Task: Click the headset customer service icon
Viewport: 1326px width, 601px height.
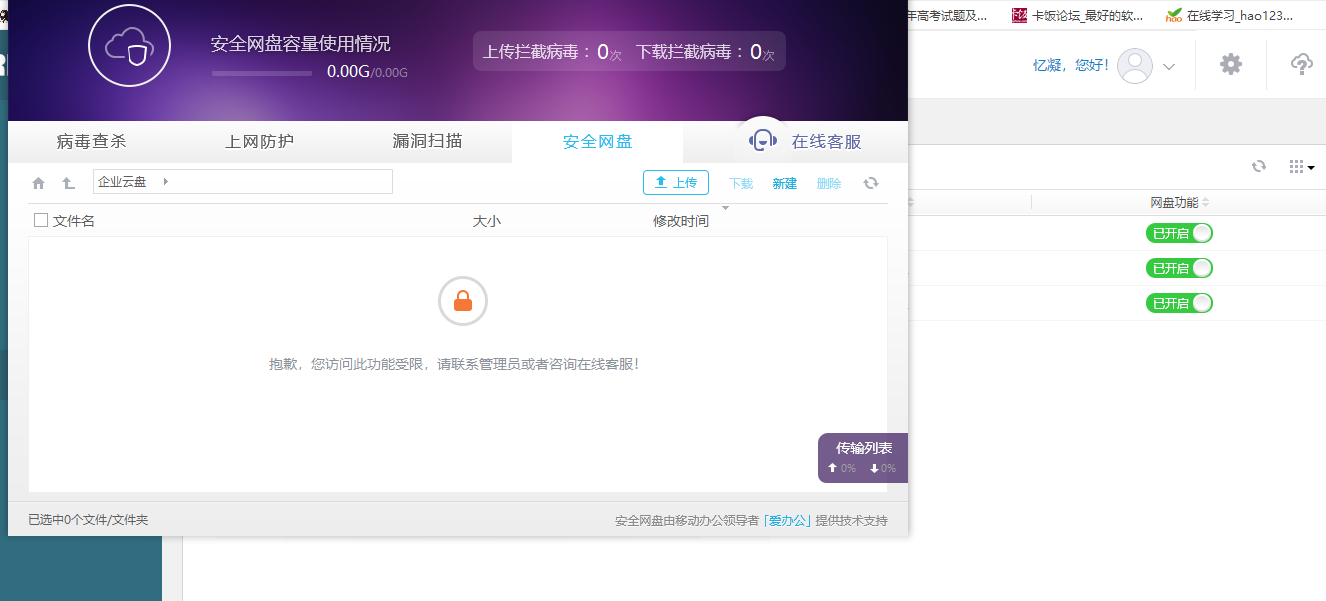Action: point(763,141)
